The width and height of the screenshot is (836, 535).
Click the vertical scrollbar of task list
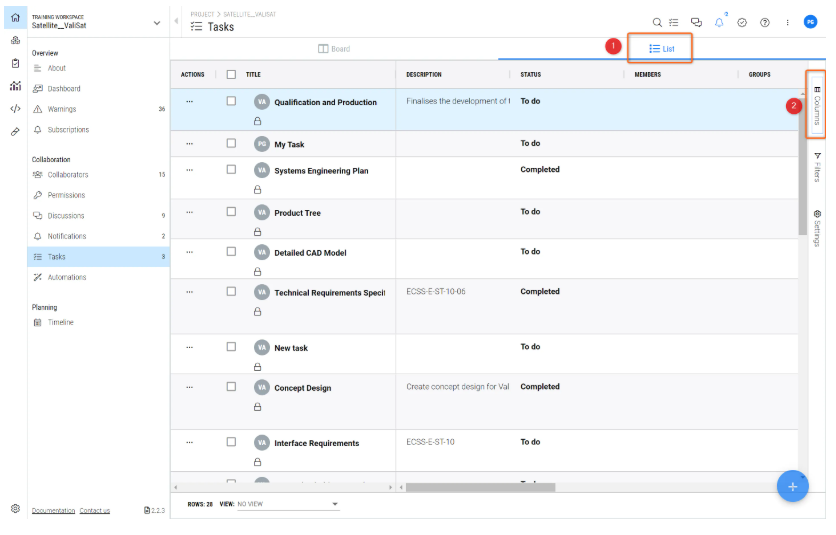[x=802, y=165]
